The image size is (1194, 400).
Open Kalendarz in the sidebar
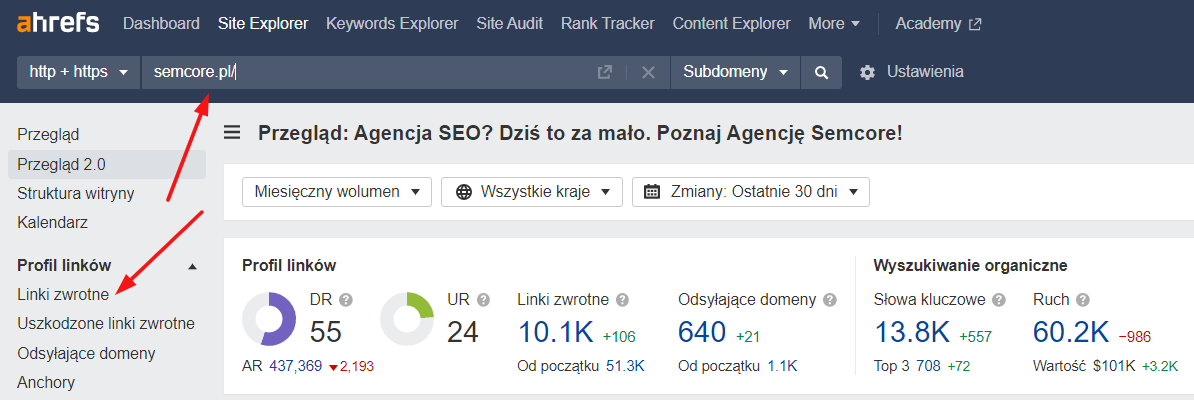point(52,223)
